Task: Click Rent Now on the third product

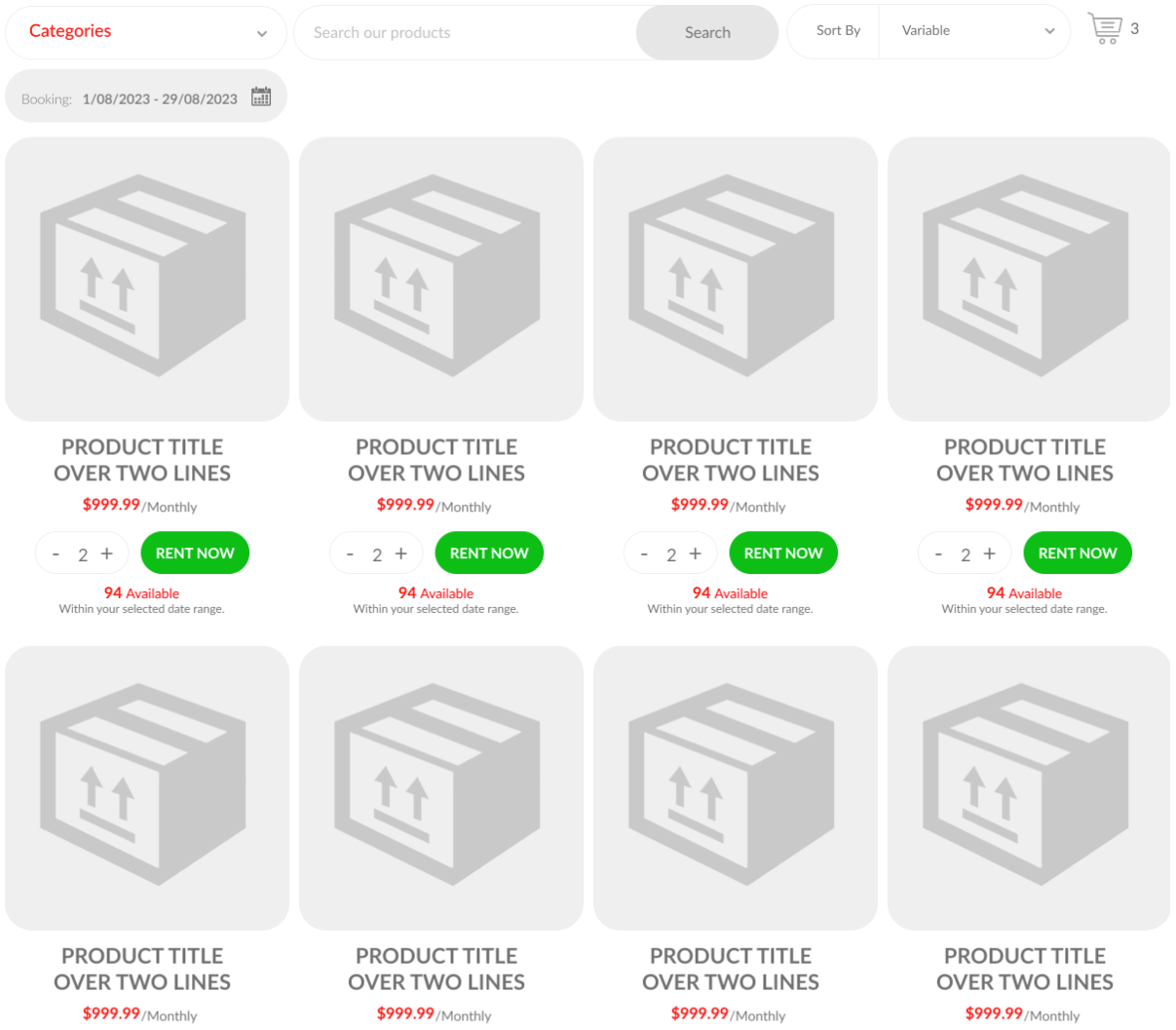Action: (x=783, y=553)
